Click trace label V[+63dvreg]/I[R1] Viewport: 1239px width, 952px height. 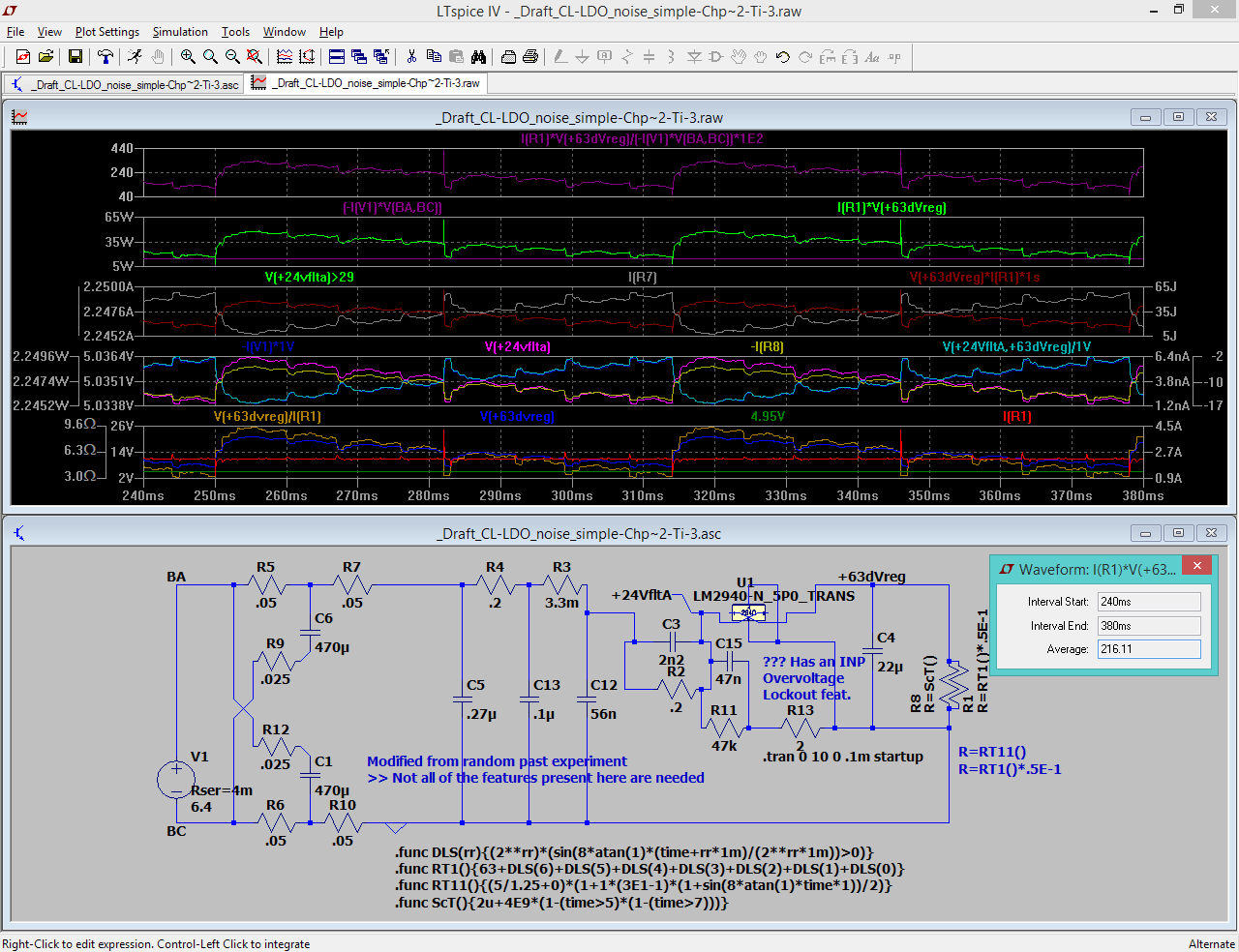tap(267, 417)
